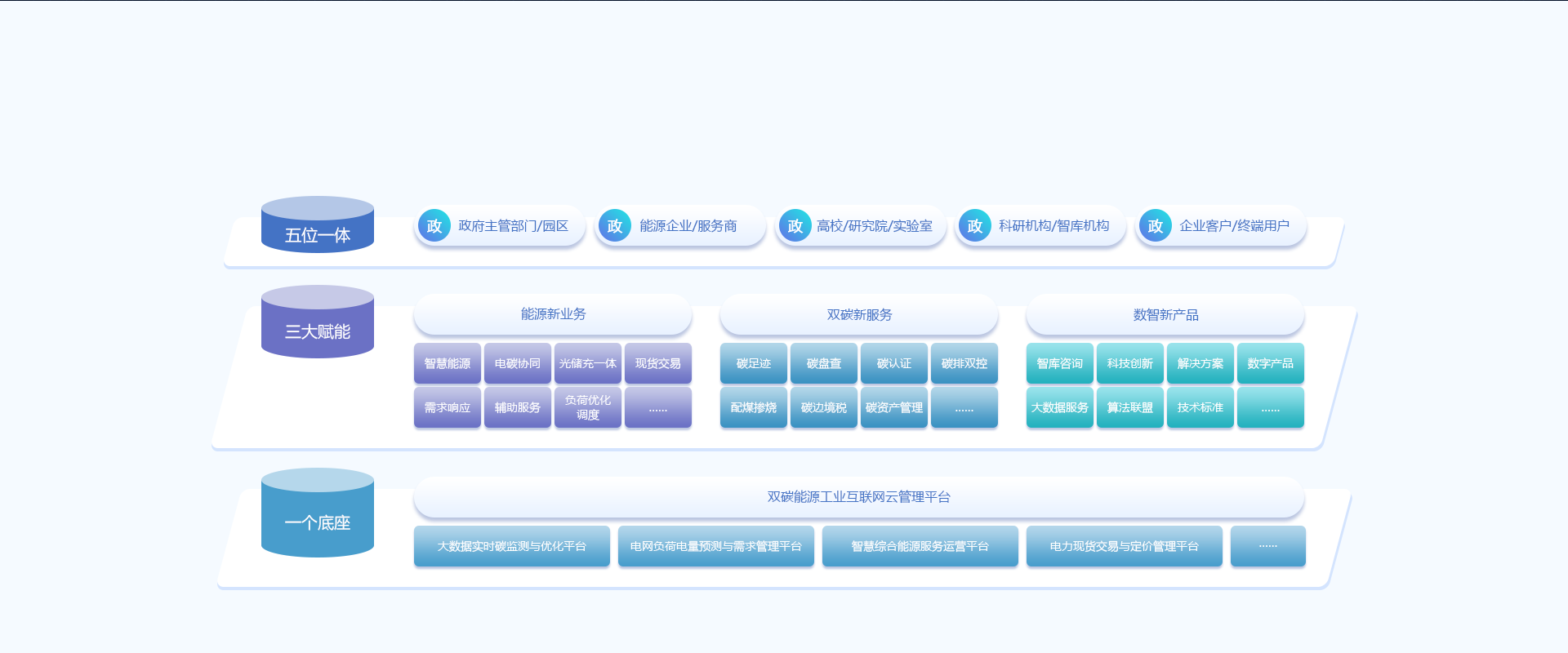The image size is (1568, 653).
Task: Click the 解决方案 tile
Action: 1200,363
